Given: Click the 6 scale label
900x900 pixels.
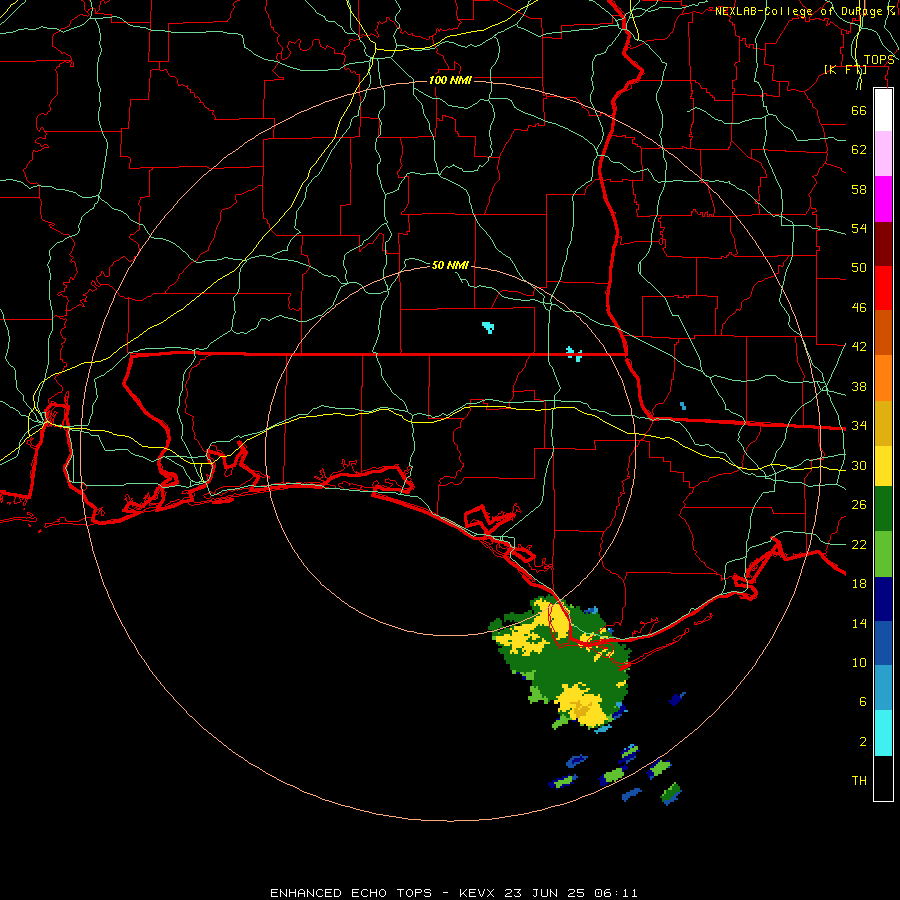Looking at the screenshot, I should pos(862,701).
